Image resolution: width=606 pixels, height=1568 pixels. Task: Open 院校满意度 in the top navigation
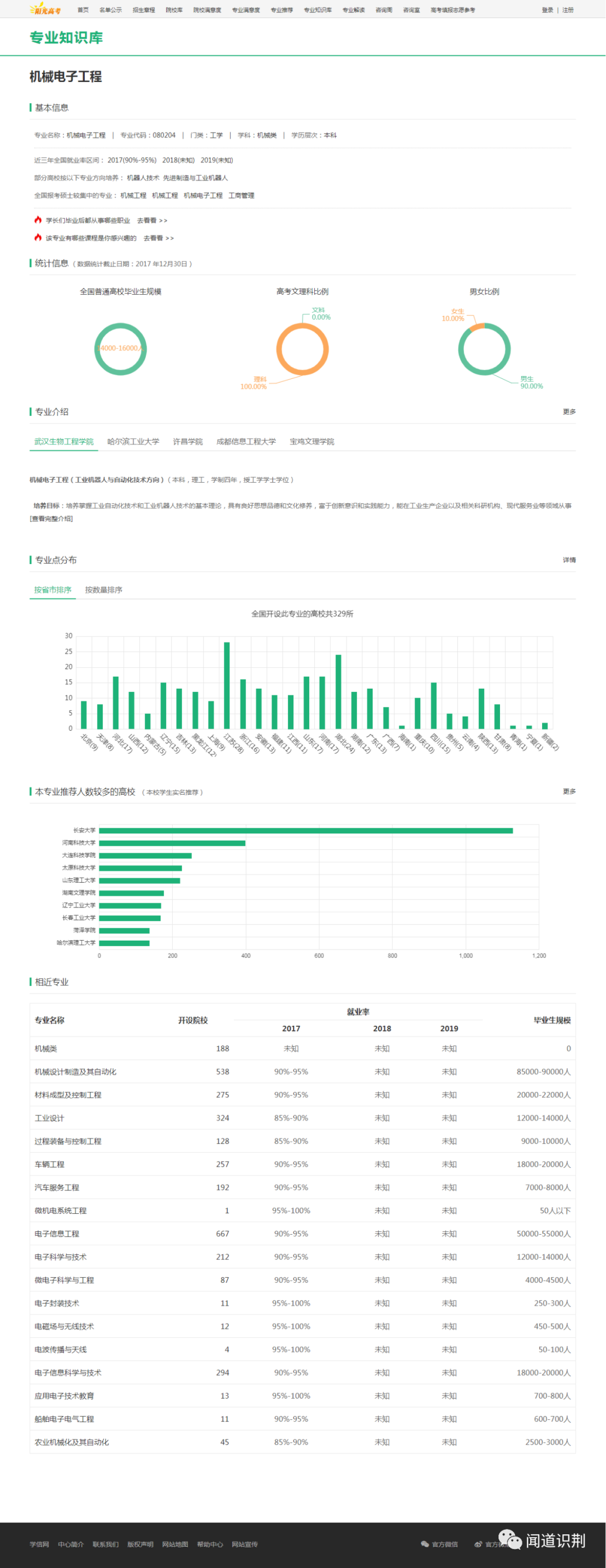pyautogui.click(x=207, y=10)
